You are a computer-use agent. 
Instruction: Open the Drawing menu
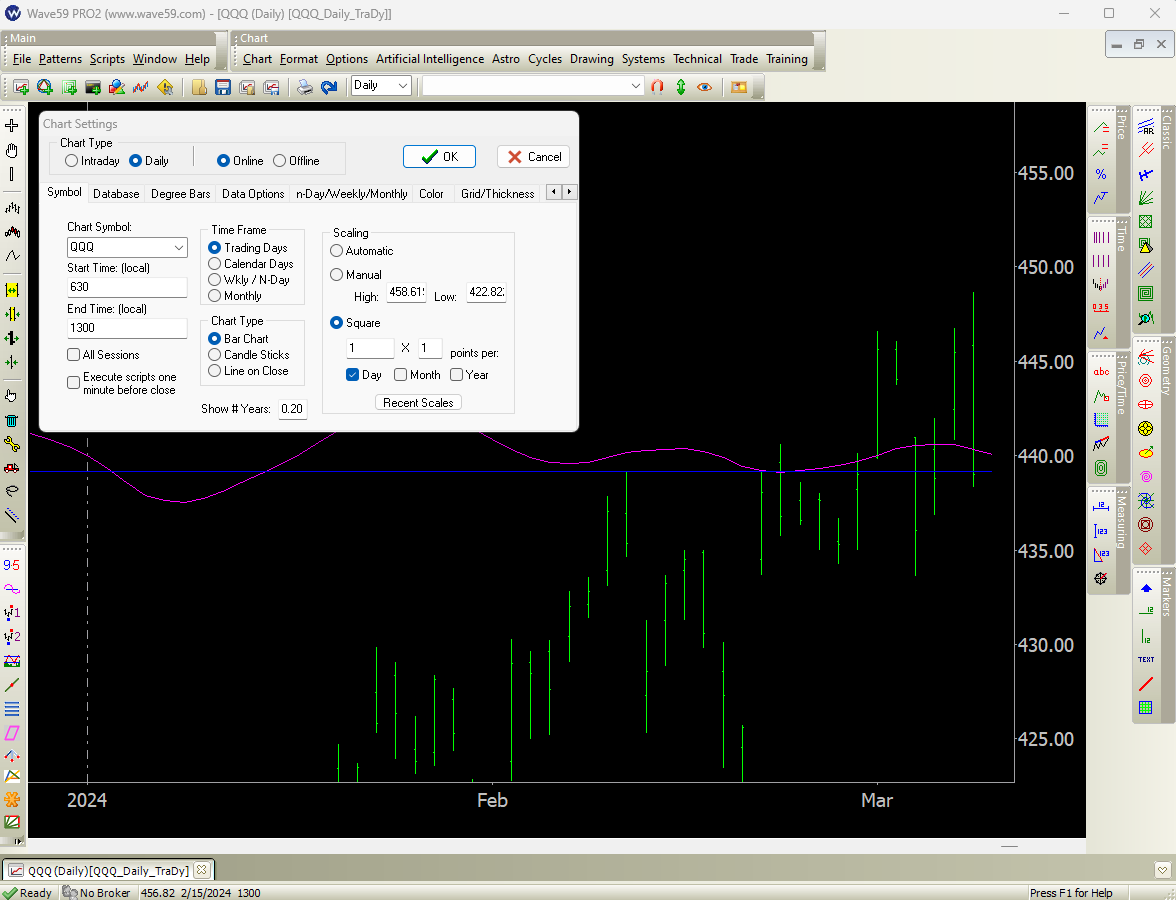click(x=591, y=58)
